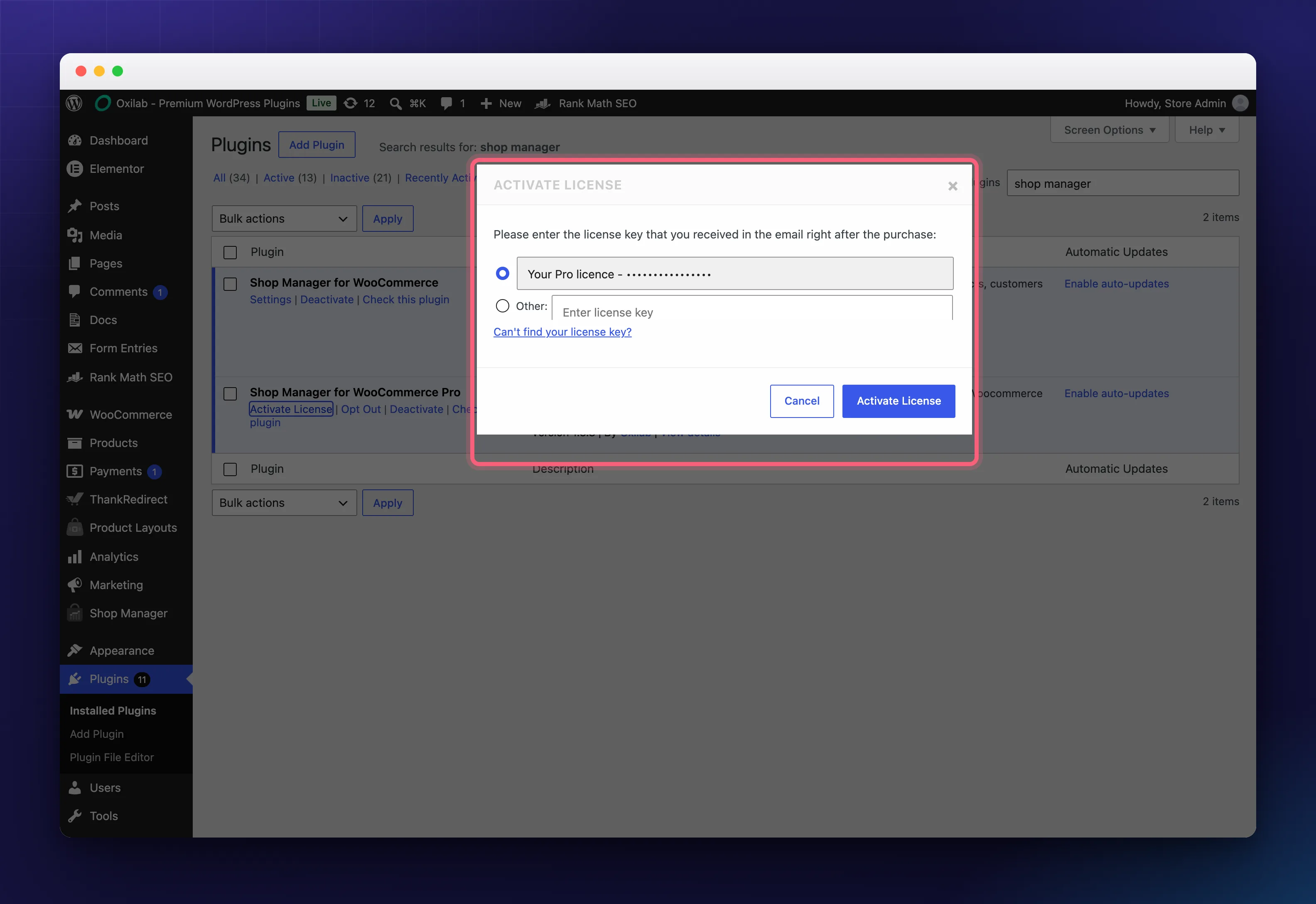
Task: Click the top Apply button
Action: [388, 219]
